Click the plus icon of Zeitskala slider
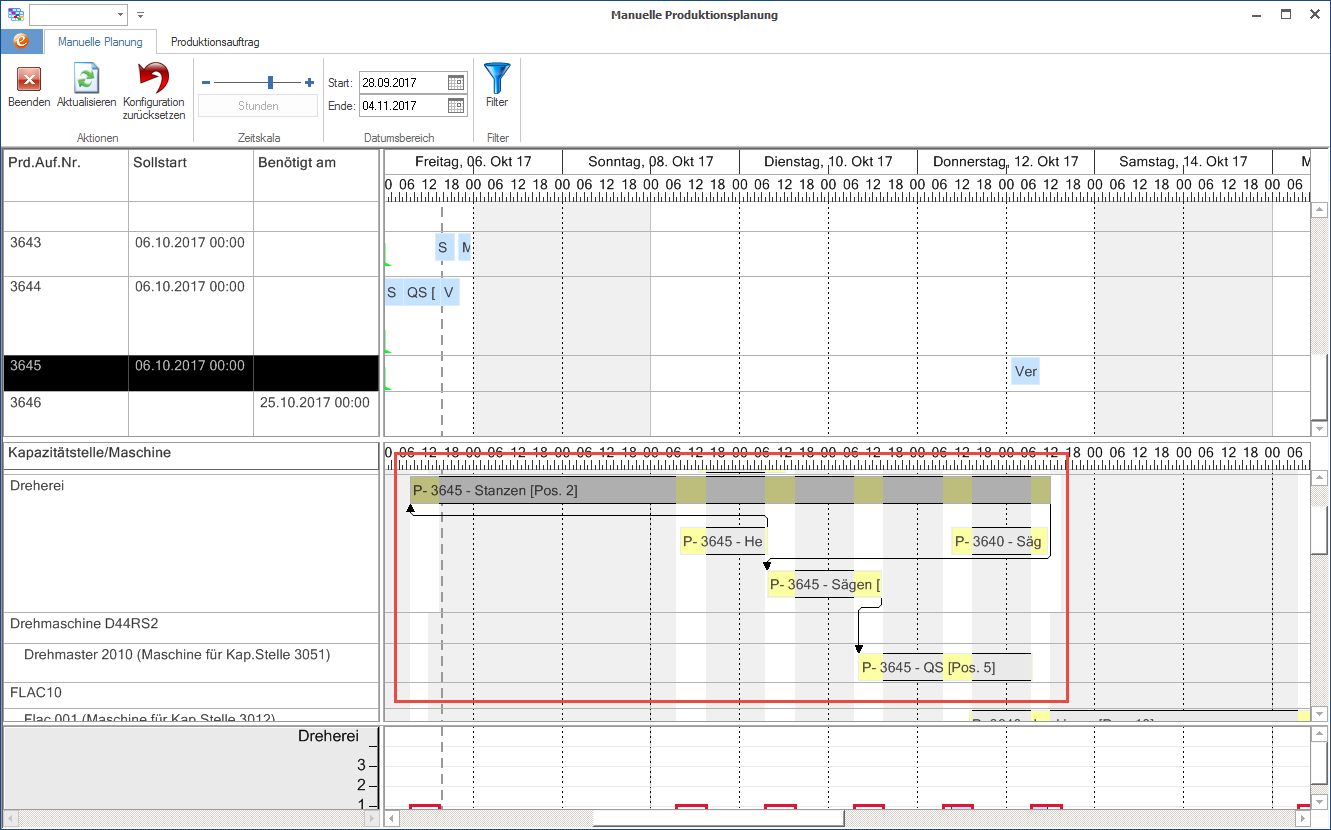 point(309,83)
